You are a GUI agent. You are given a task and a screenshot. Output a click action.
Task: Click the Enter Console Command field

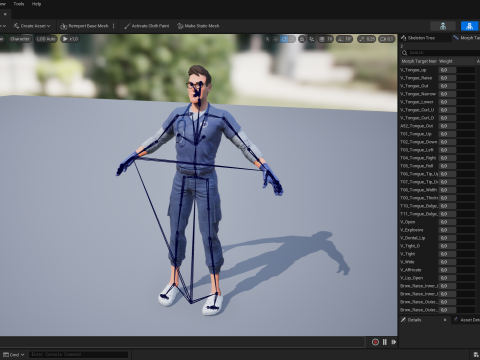pyautogui.click(x=79, y=355)
